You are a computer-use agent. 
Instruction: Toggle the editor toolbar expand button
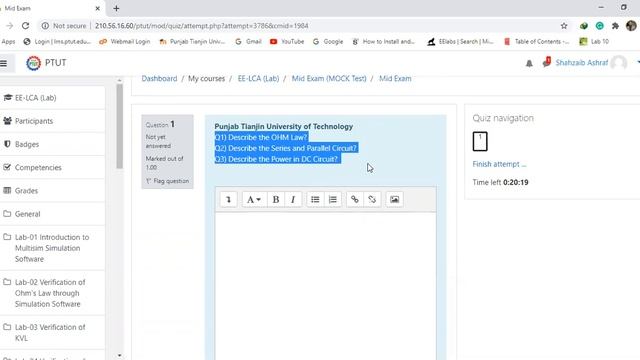click(x=228, y=200)
